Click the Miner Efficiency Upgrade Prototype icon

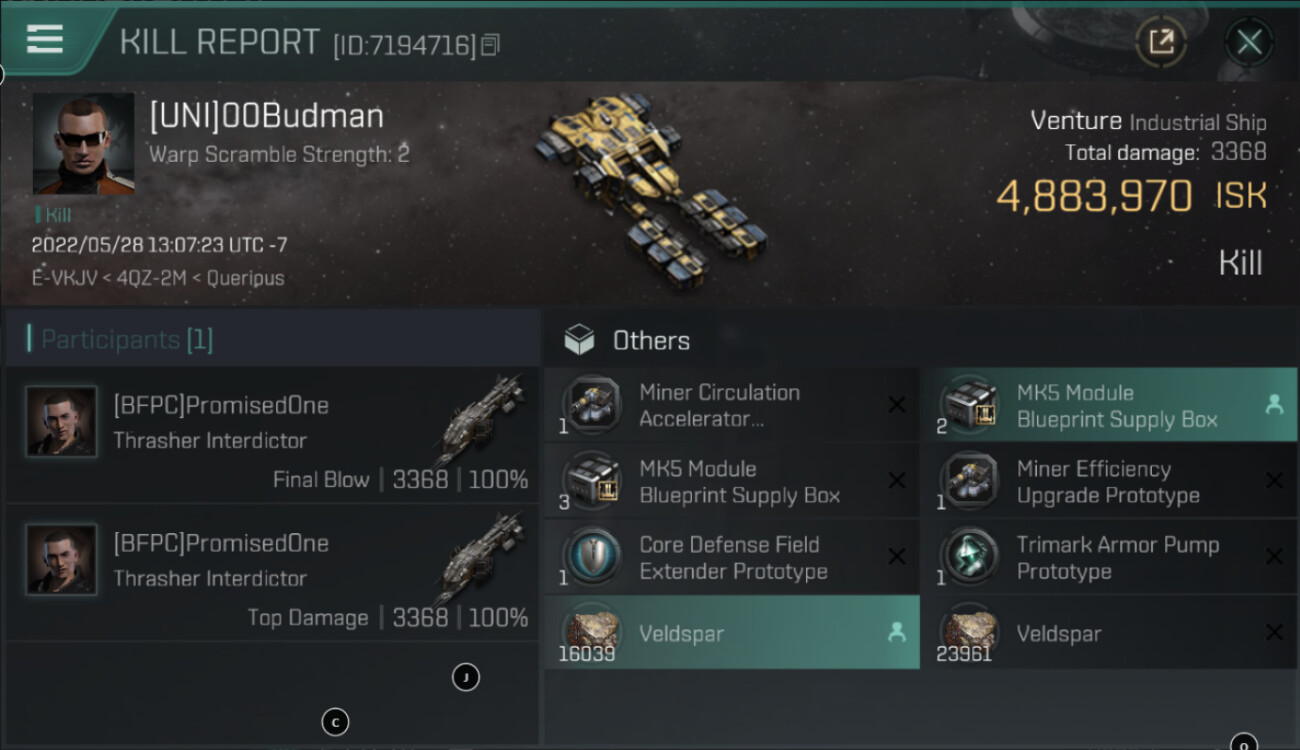[969, 481]
